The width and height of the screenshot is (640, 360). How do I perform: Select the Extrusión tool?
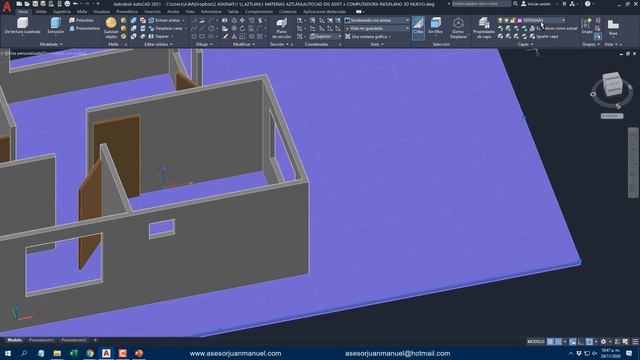[x=56, y=26]
